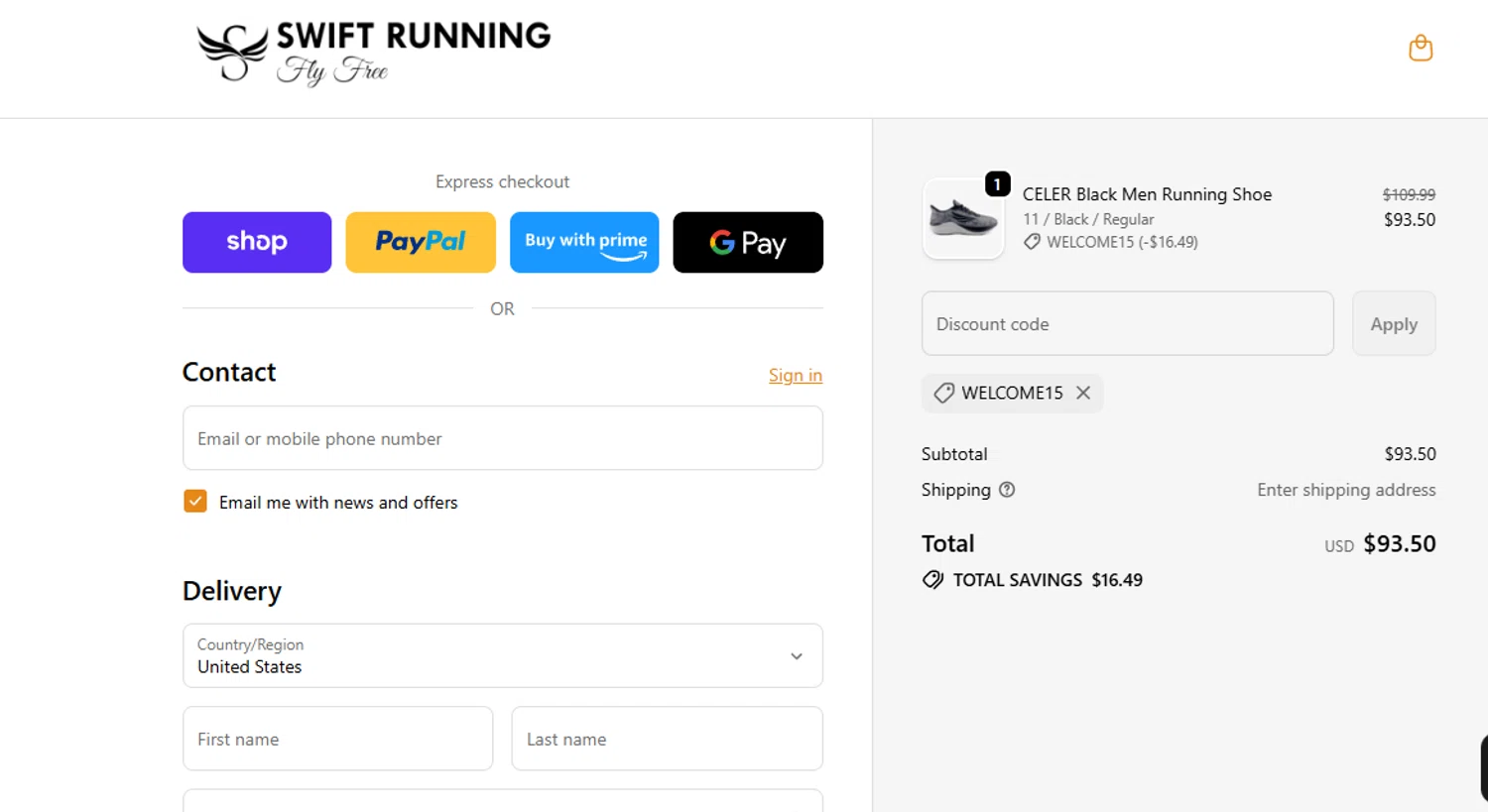Click the USD $93.50 total amount
The image size is (1488, 812).
click(1380, 544)
